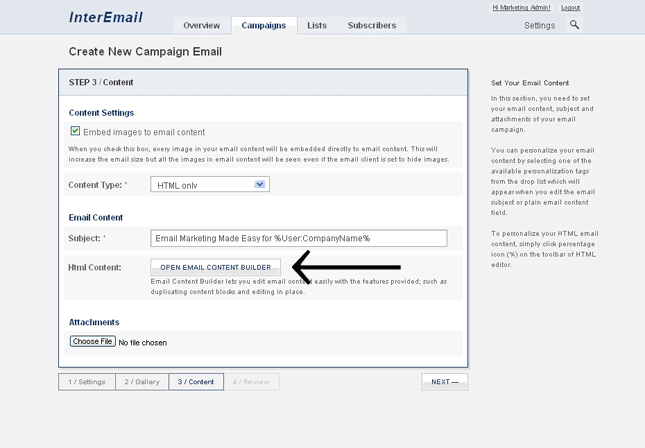Click the 'Embed images to email content' label

coord(144,132)
